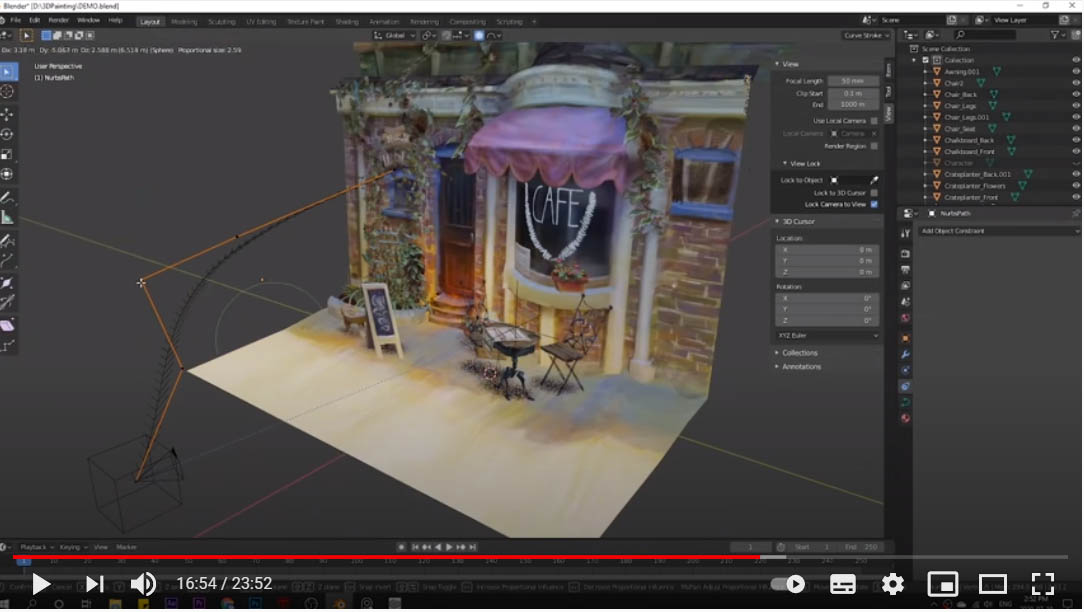
Task: Switch to the Layout workspace tab
Action: pos(149,21)
